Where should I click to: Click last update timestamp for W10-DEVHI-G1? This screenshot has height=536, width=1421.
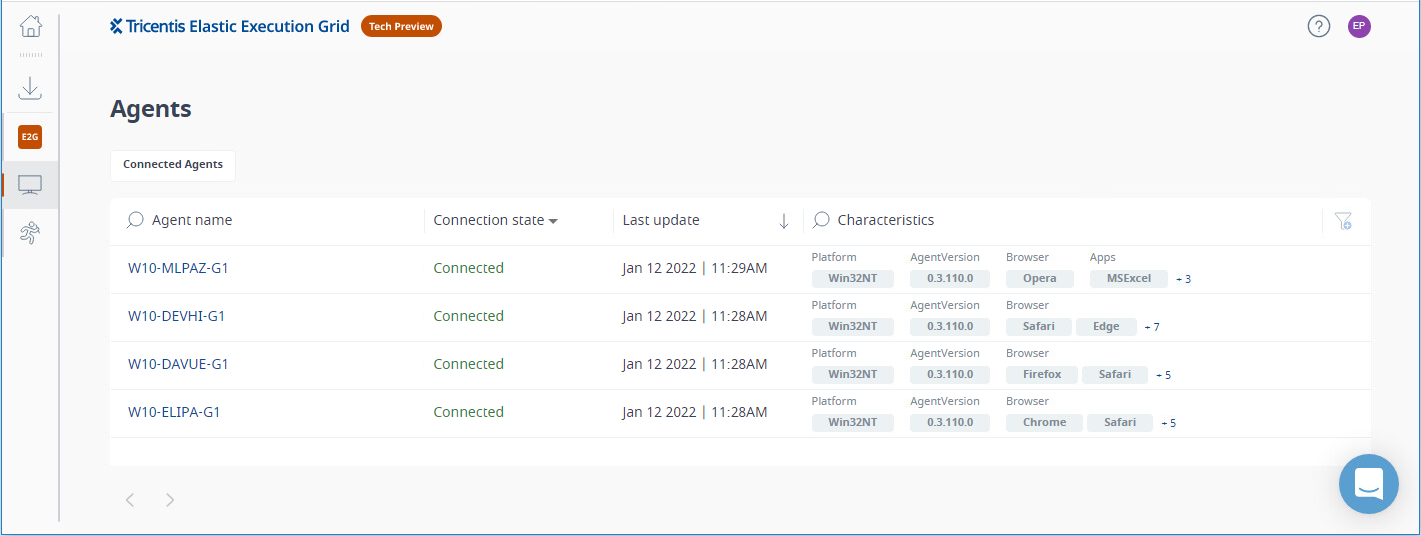[x=695, y=316]
